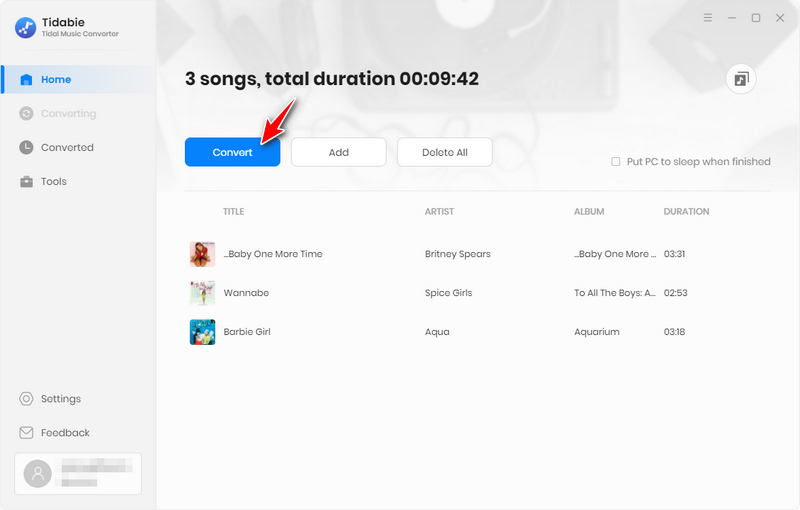Click the 'Tidabie' app name text
The width and height of the screenshot is (800, 510).
pos(63,22)
